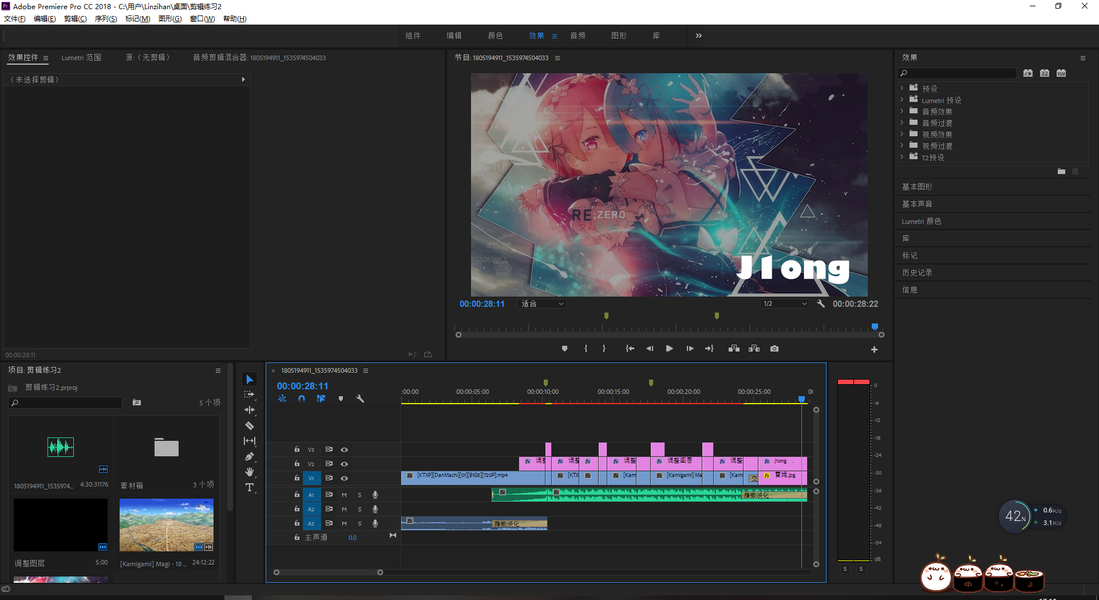Hide track V2 with eye icon

click(344, 464)
